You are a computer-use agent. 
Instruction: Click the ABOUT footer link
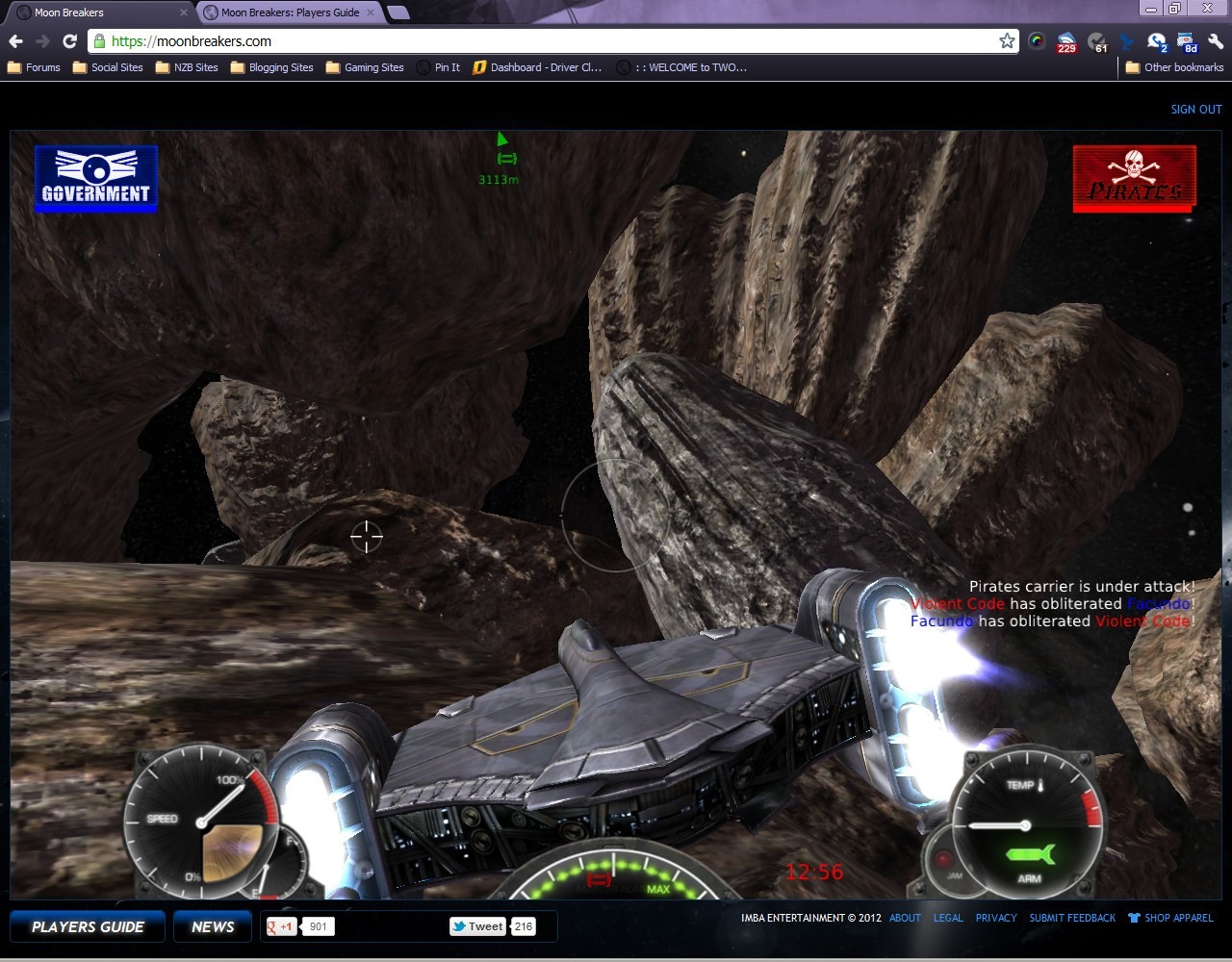tap(905, 918)
